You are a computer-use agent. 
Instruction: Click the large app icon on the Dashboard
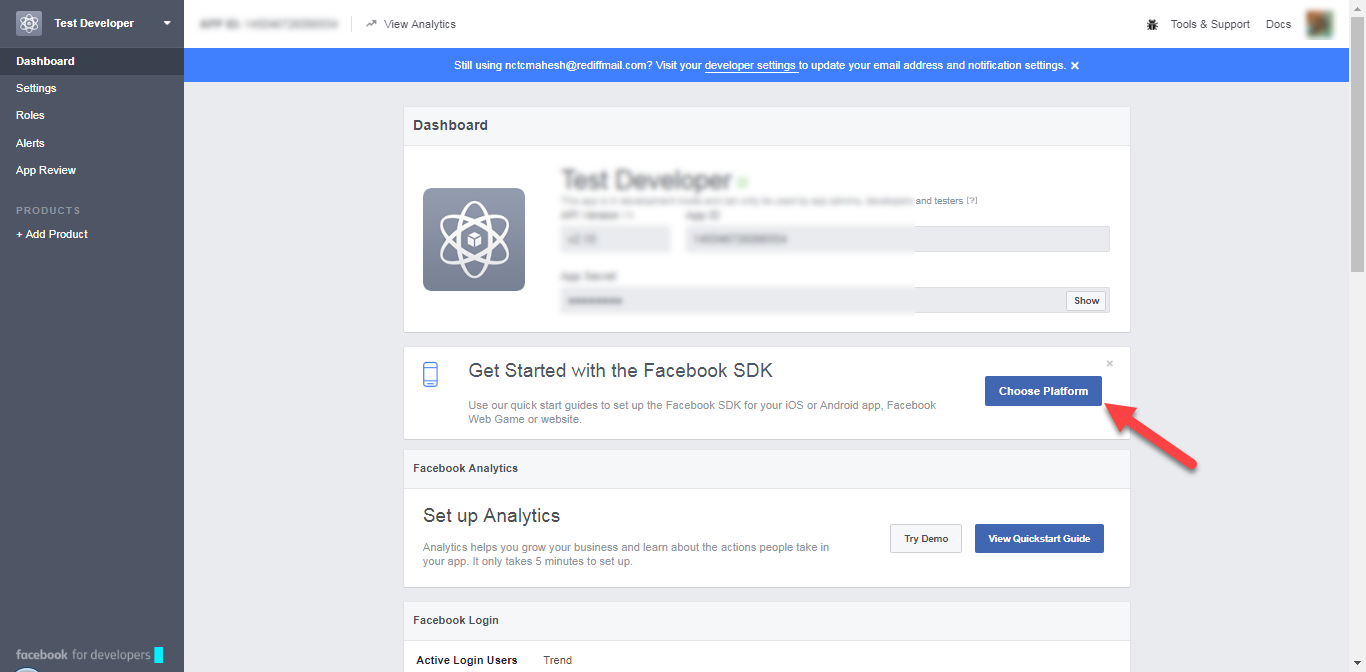[x=474, y=240]
